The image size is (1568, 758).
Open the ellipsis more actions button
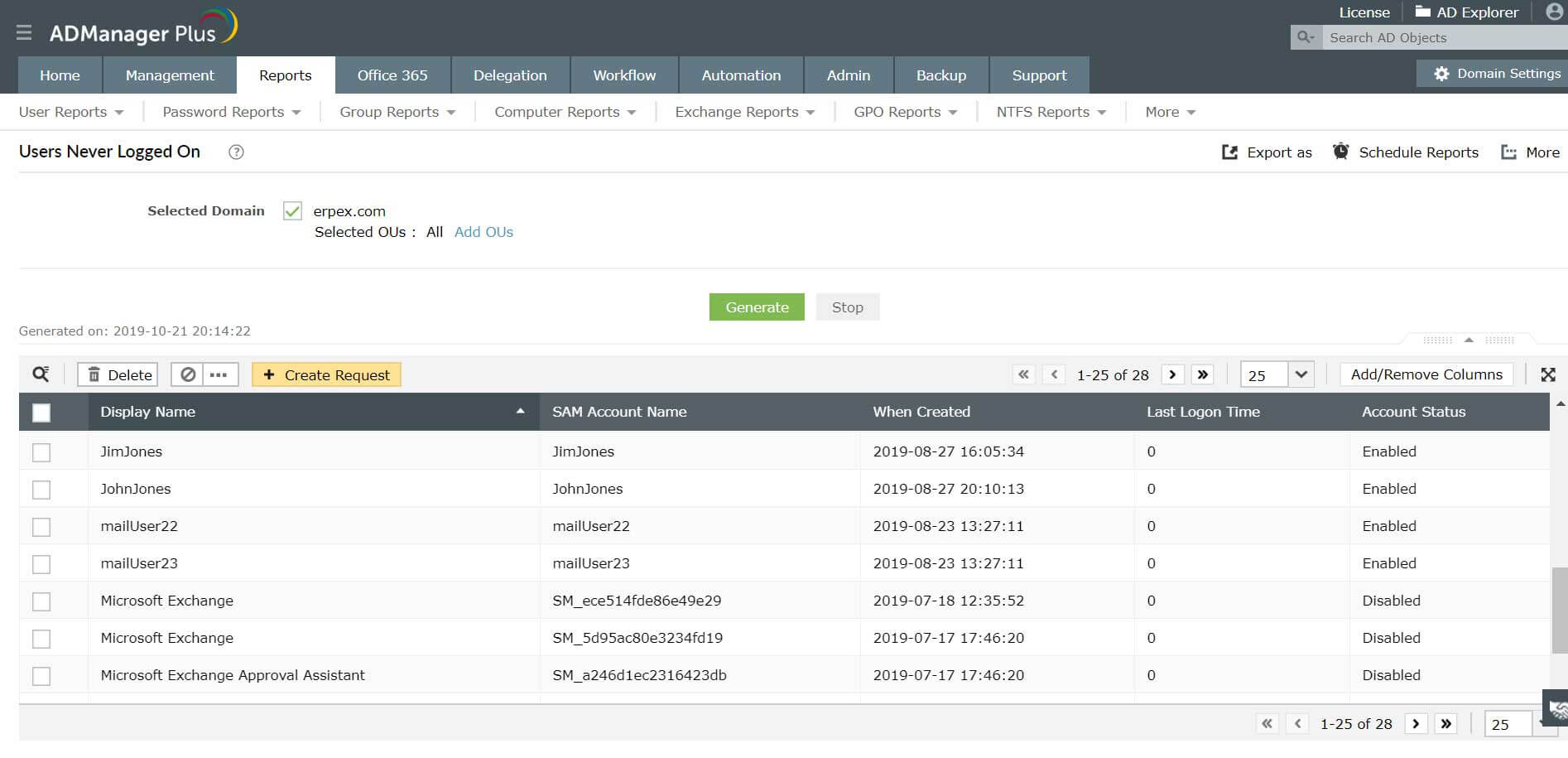219,374
